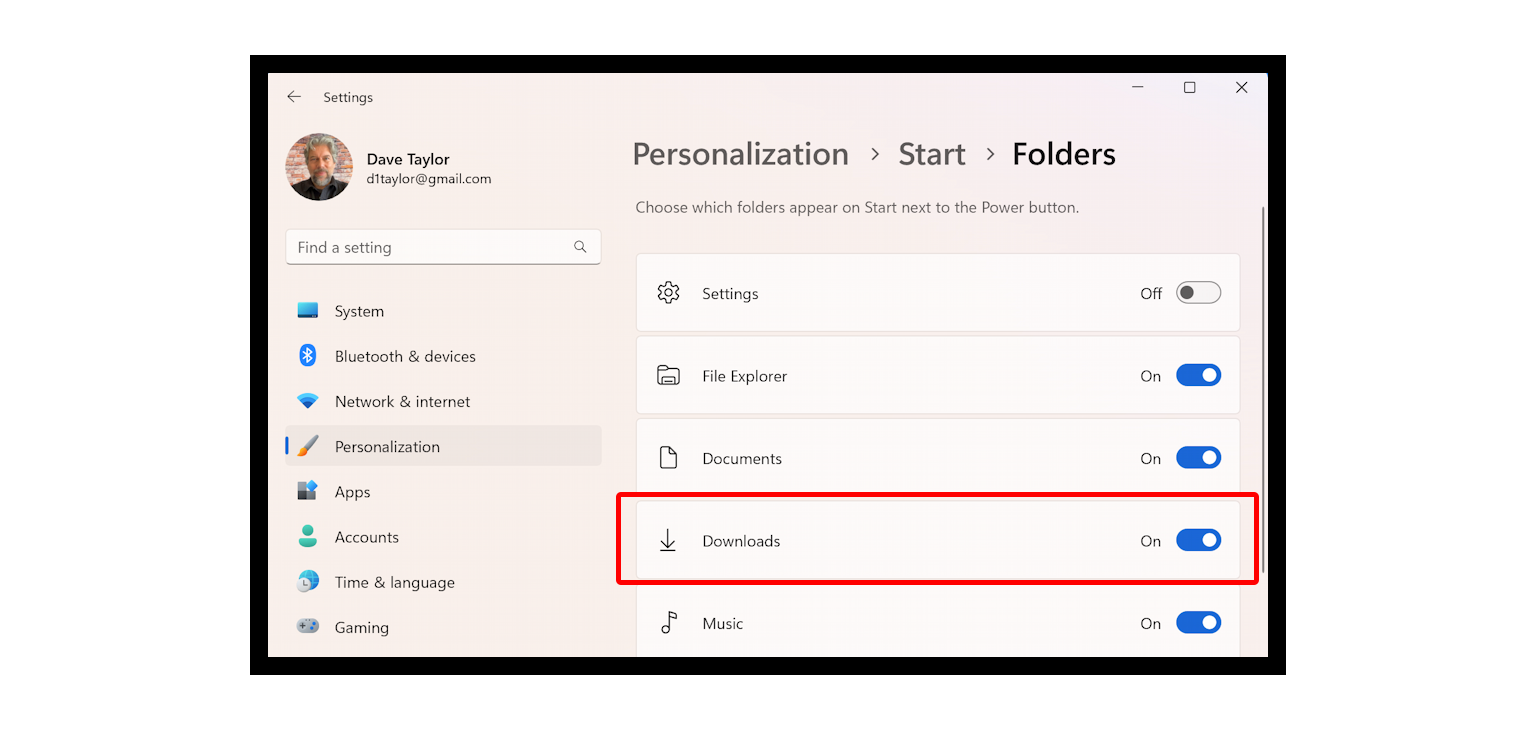Click the Documents page icon
The image size is (1536, 730).
click(669, 457)
